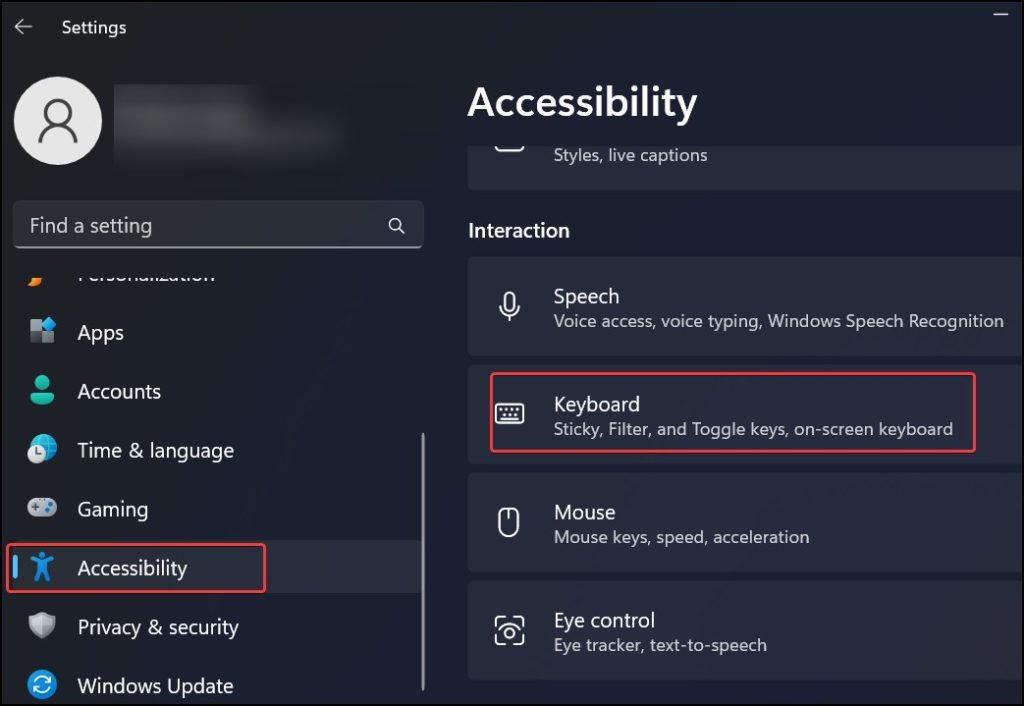This screenshot has width=1024, height=706.
Task: Click the Keyboard icon in the Interaction list
Action: coord(511,413)
